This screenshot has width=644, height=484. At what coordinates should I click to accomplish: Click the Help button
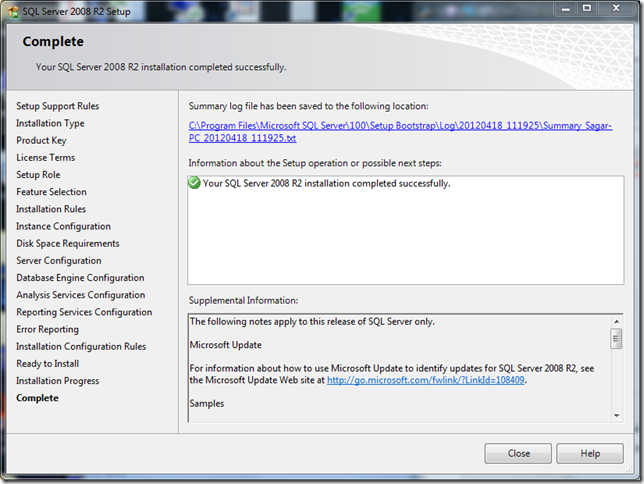pos(590,453)
